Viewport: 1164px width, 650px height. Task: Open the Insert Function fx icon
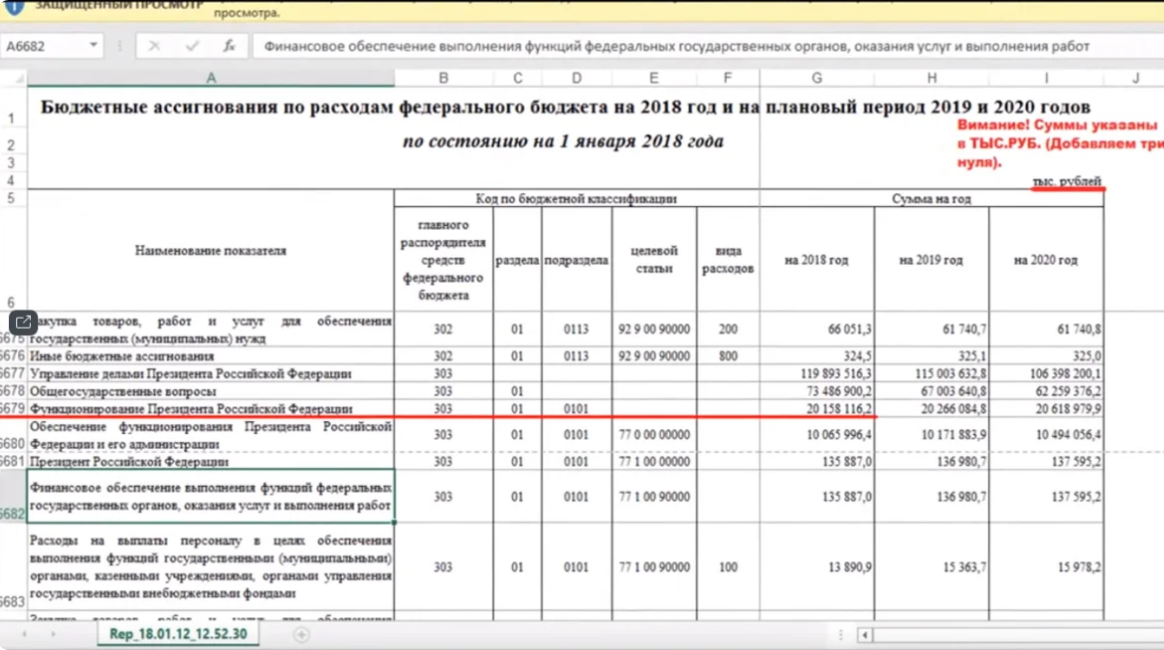[229, 46]
